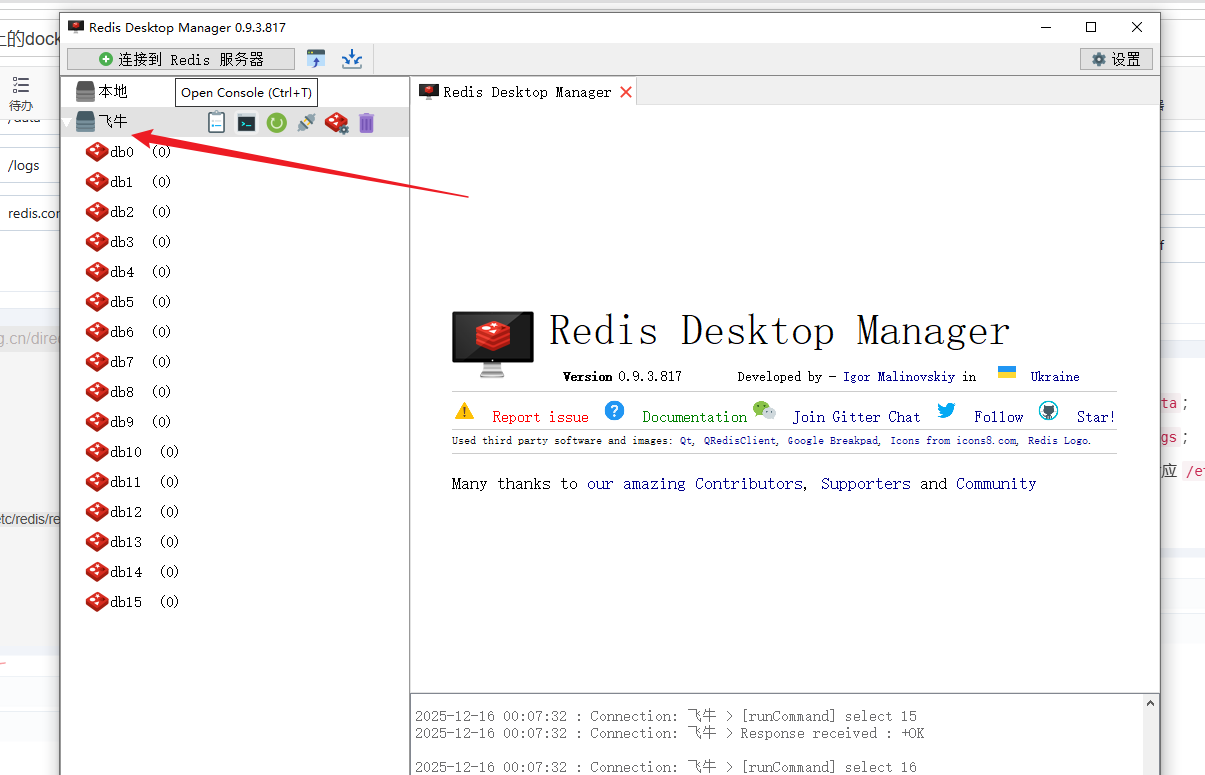Click the Twitter bird icon
Screen dimensions: 1205x775
point(946,411)
